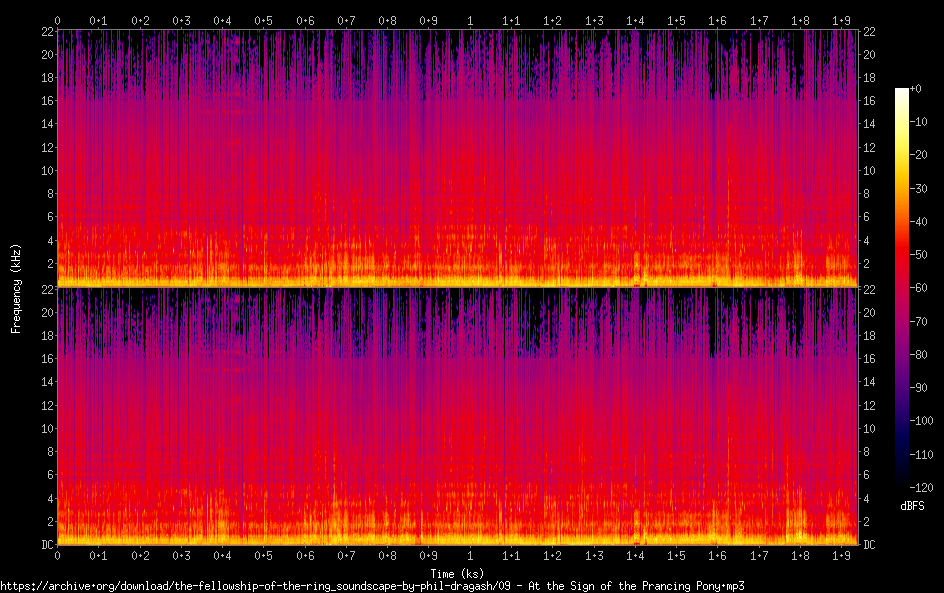Click the white top end of color bar
This screenshot has width=944, height=593.
click(902, 92)
